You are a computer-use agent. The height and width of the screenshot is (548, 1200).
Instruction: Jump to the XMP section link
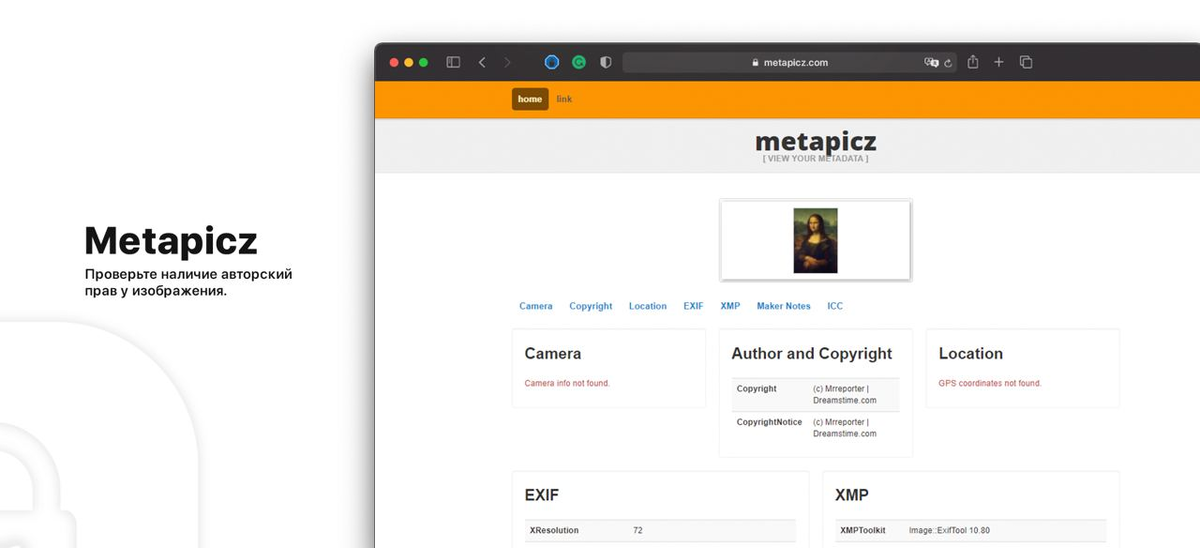click(x=730, y=306)
